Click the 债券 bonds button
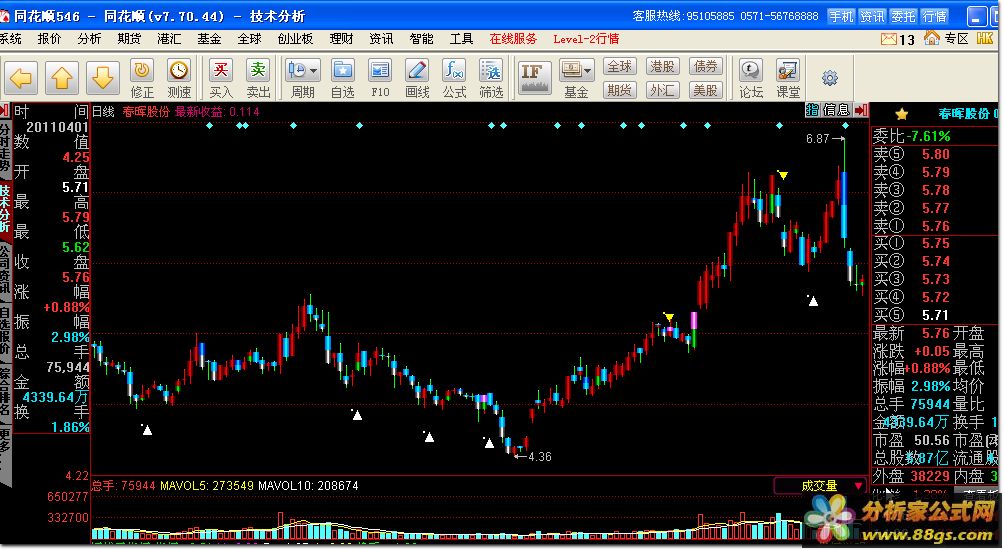 706,67
